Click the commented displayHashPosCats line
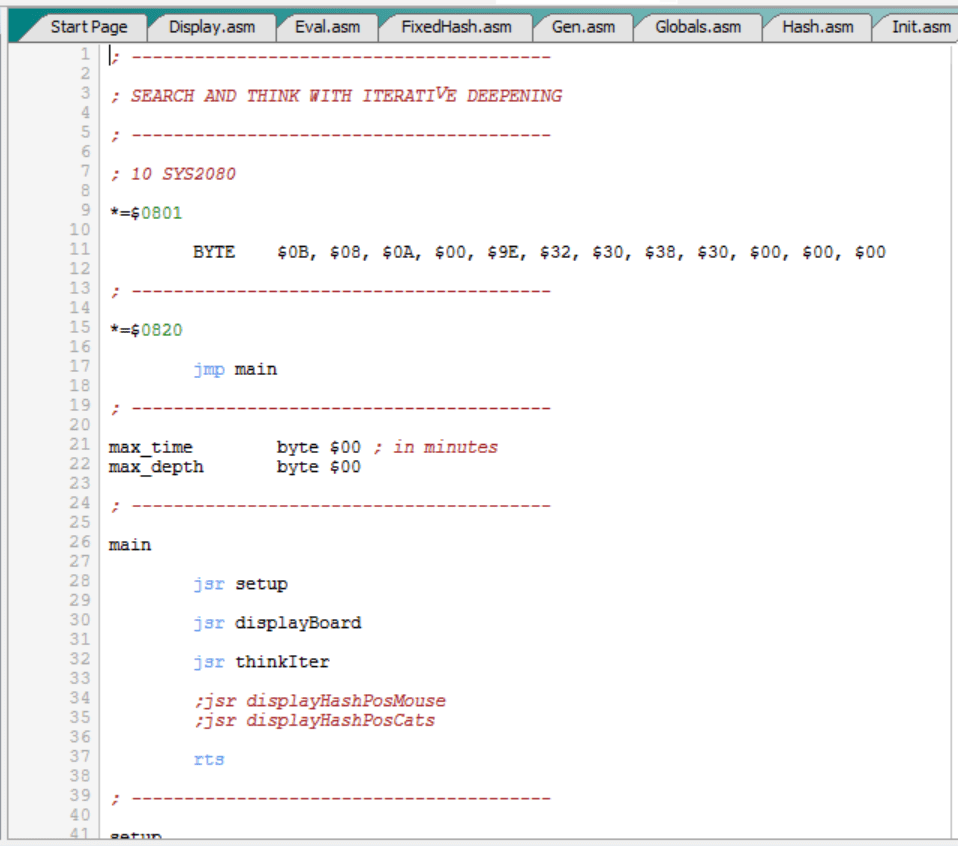Image resolution: width=958 pixels, height=846 pixels. pyautogui.click(x=315, y=720)
